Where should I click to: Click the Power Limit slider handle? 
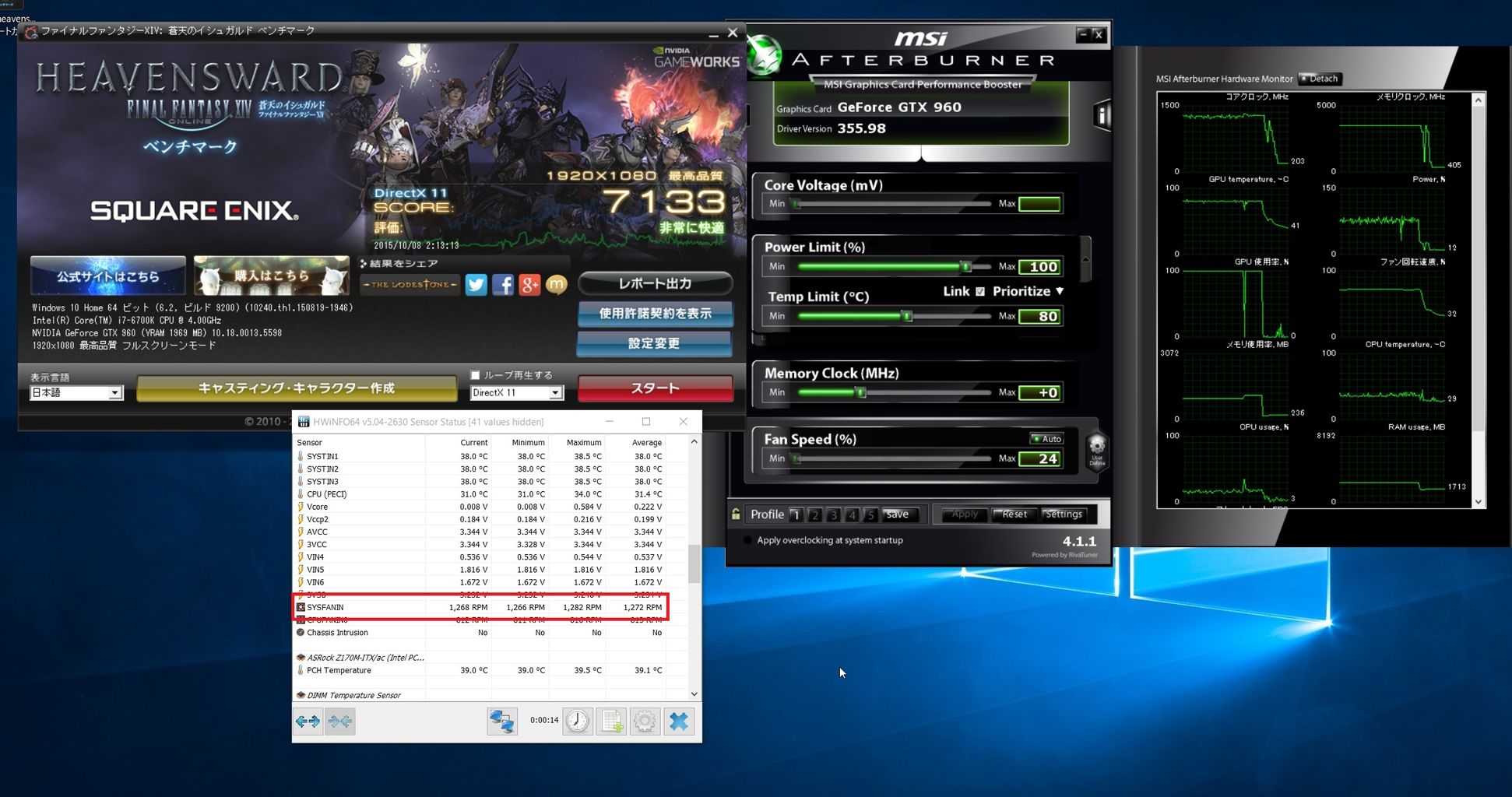pyautogui.click(x=965, y=266)
